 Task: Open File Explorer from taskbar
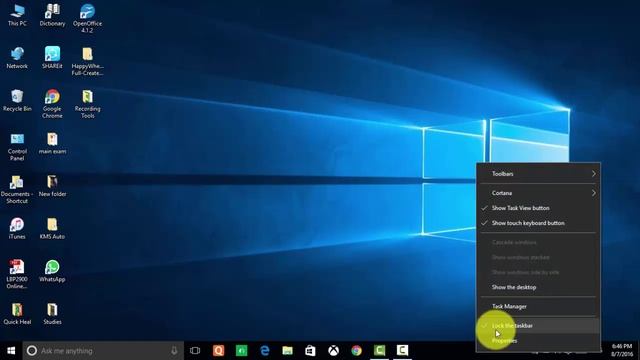coord(287,350)
